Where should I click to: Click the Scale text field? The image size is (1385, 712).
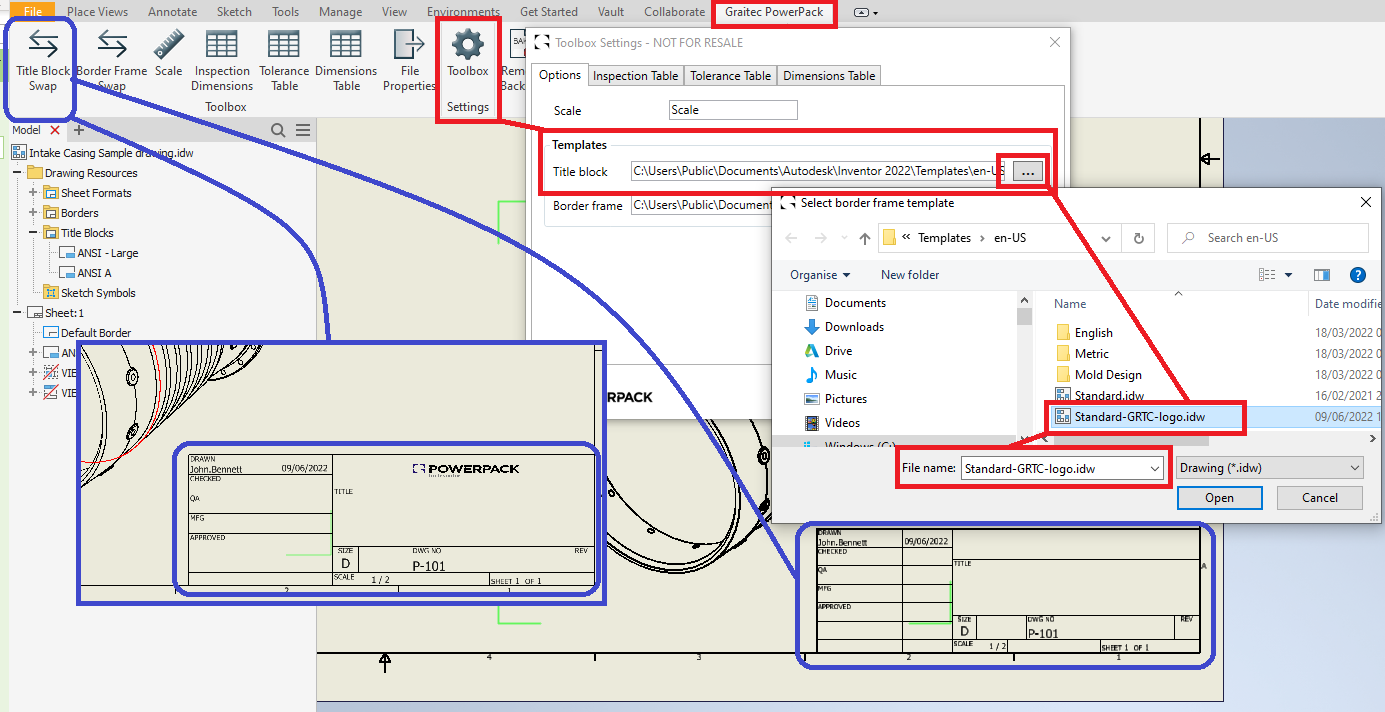point(733,110)
